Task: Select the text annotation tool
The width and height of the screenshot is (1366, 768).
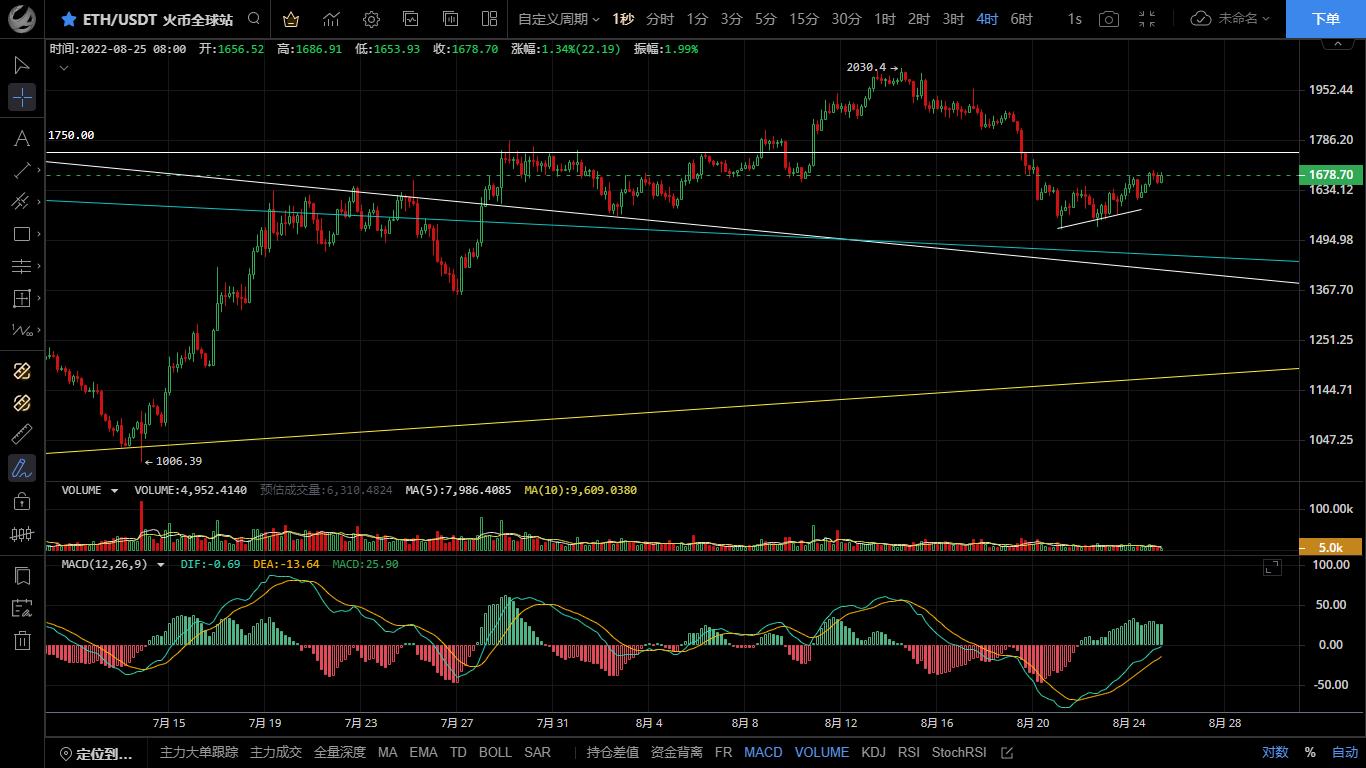Action: [x=22, y=138]
